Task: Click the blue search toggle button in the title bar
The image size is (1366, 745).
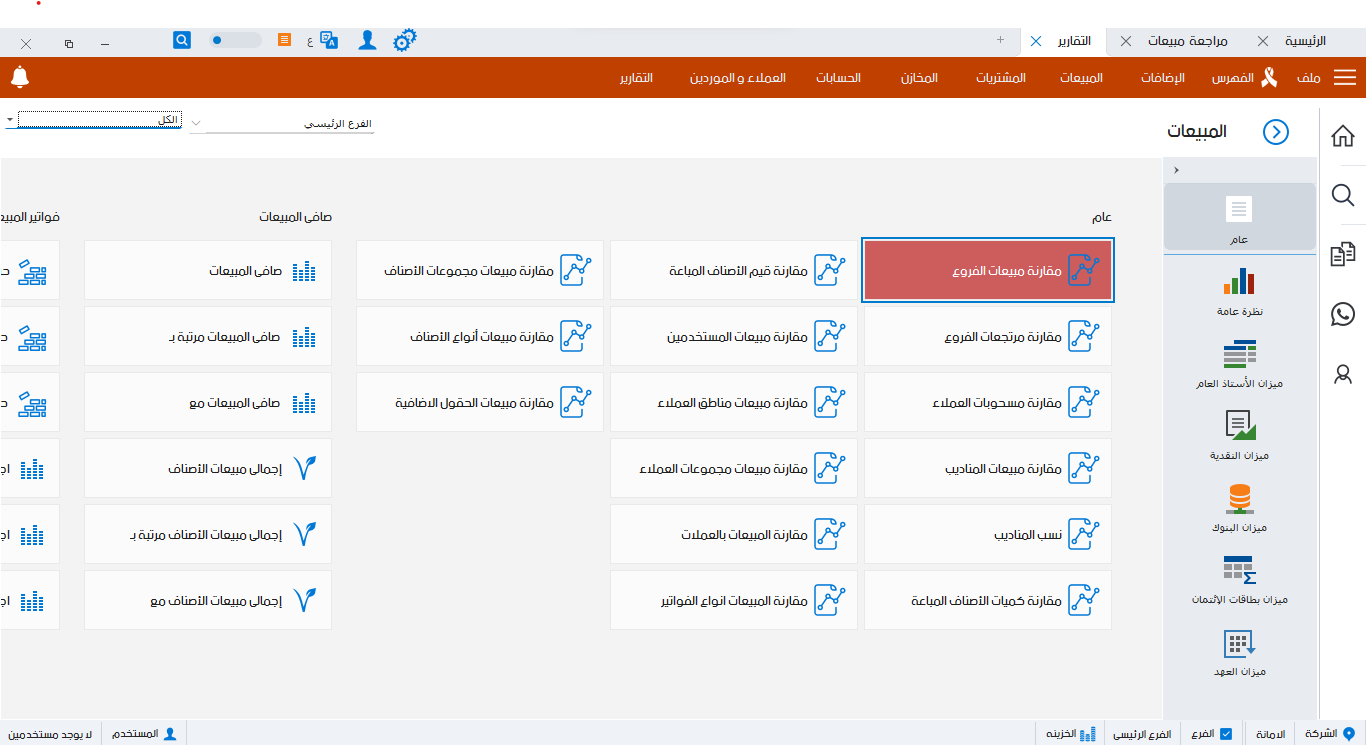Action: point(181,40)
